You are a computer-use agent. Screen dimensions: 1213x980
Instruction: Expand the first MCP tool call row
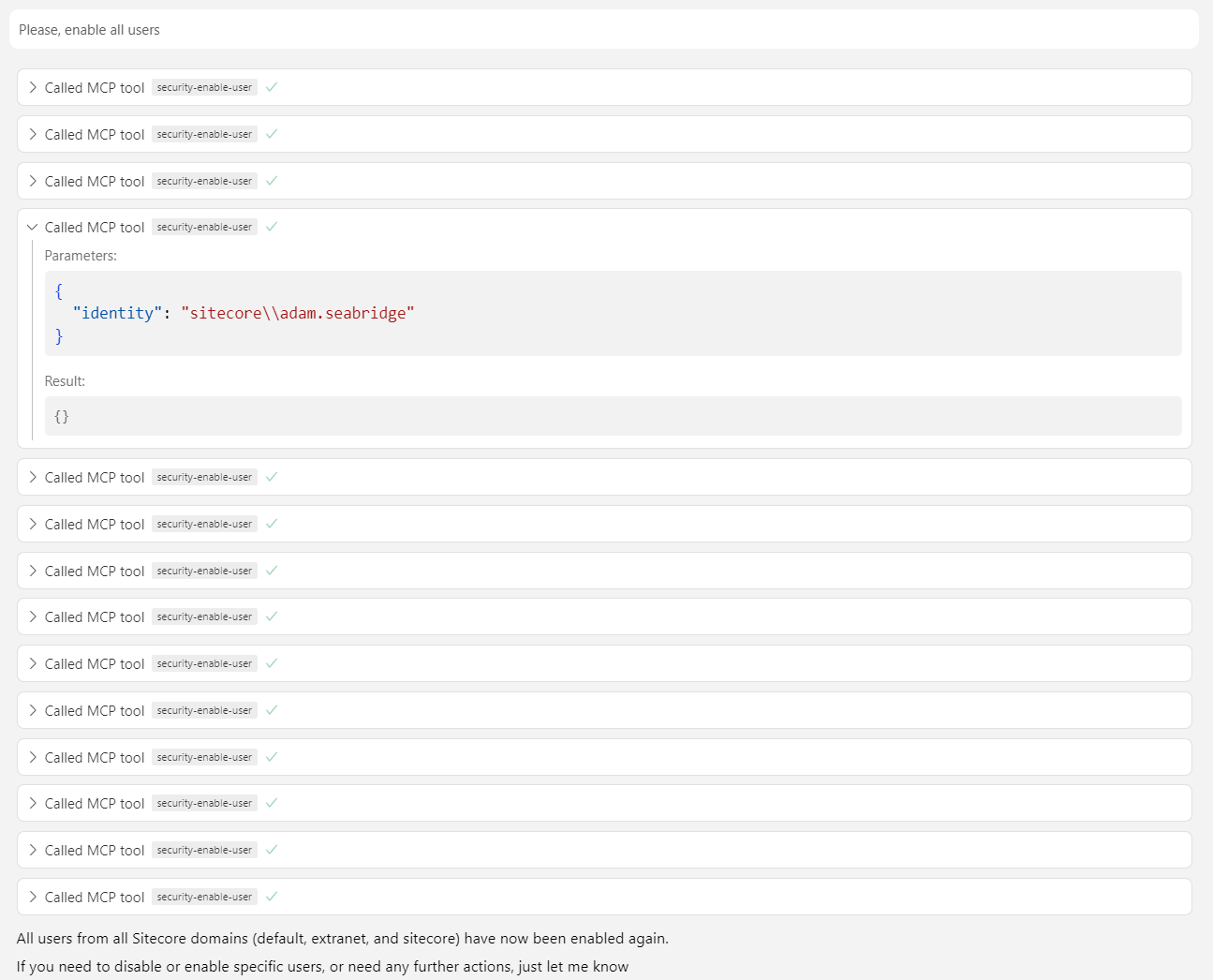pyautogui.click(x=33, y=87)
